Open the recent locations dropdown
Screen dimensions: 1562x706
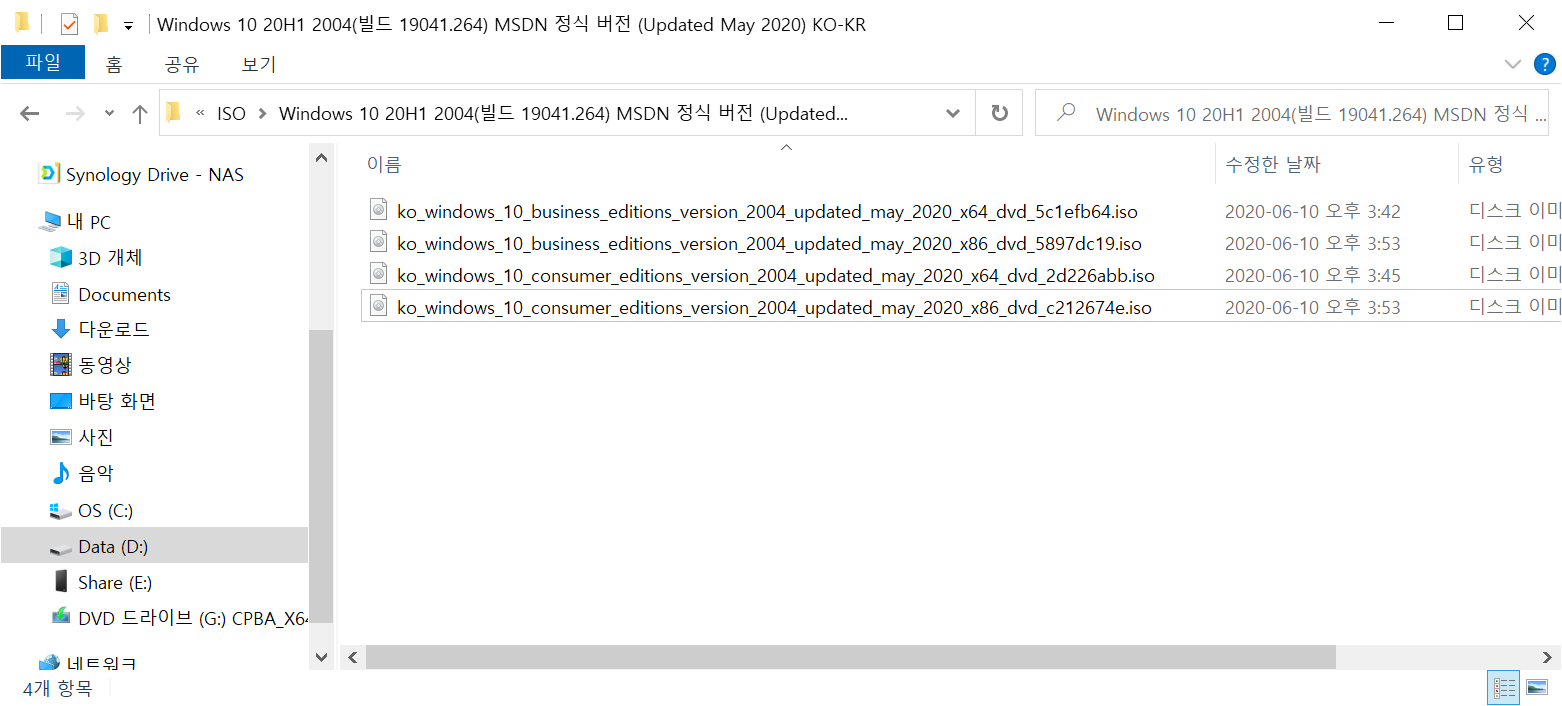[109, 114]
